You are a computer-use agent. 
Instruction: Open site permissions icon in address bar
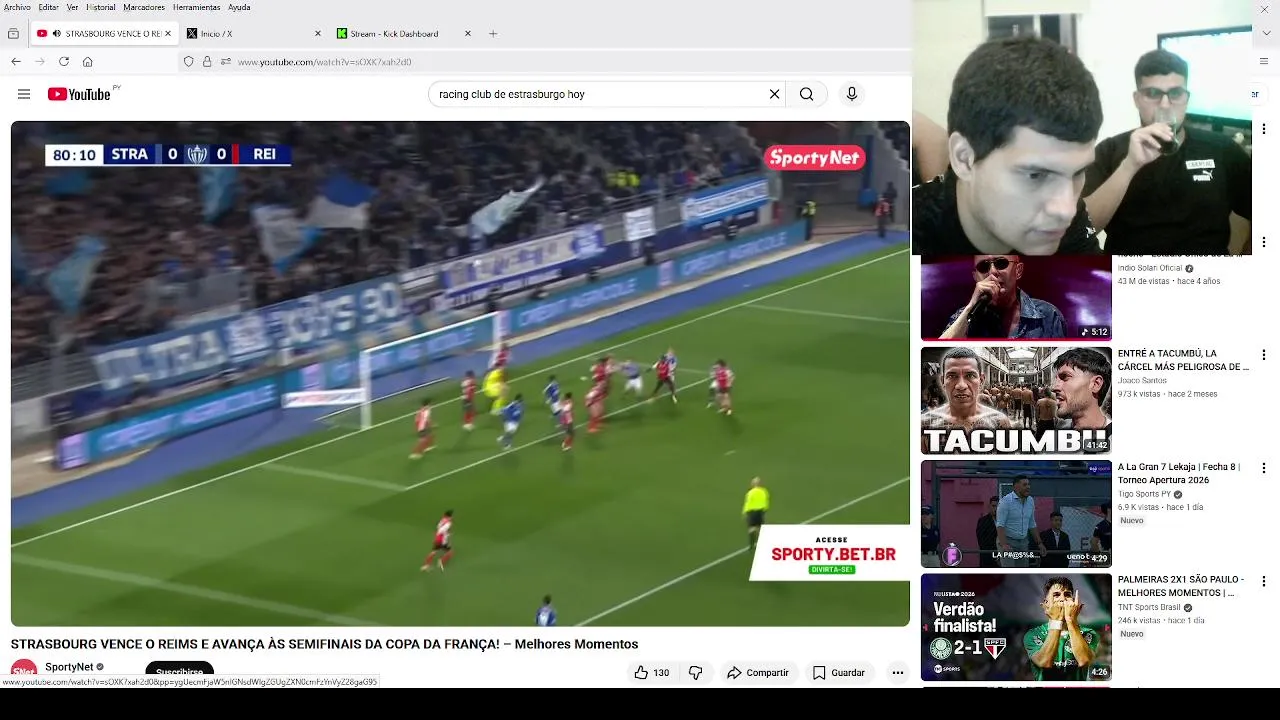click(226, 61)
